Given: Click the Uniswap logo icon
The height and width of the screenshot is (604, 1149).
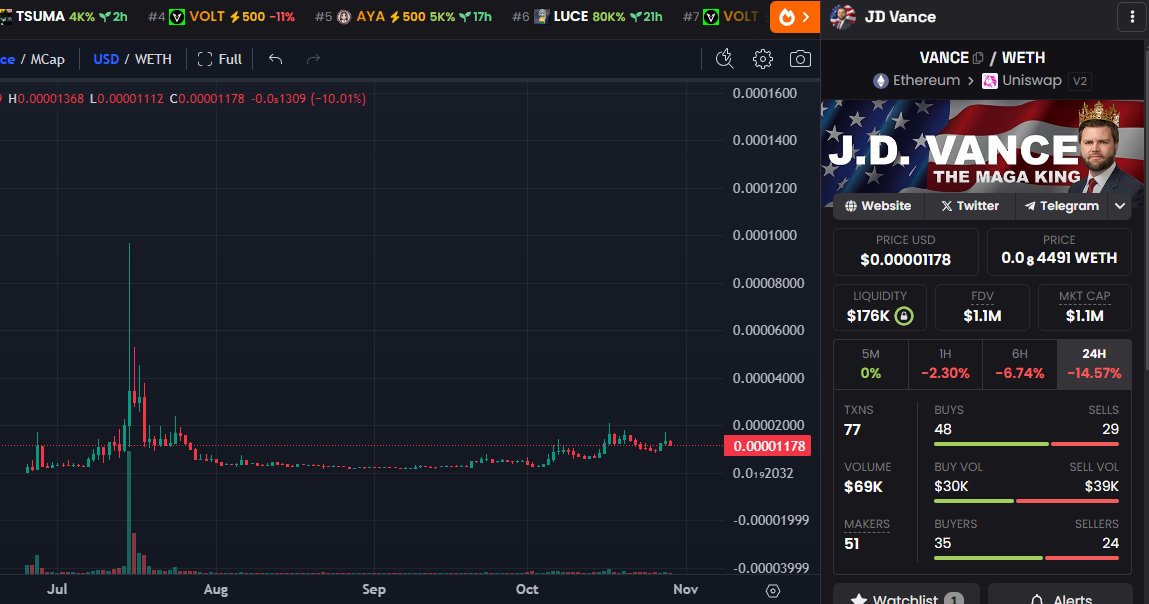Looking at the screenshot, I should [990, 81].
